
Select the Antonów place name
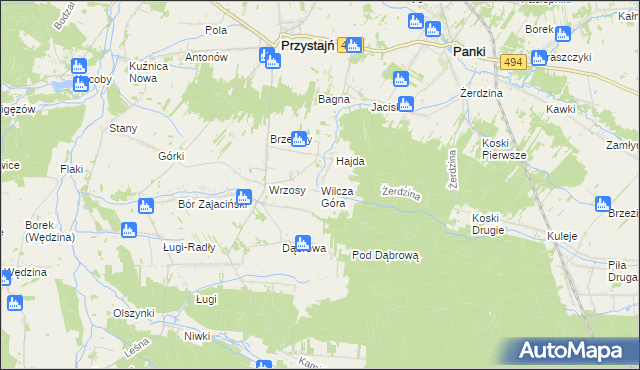pyautogui.click(x=206, y=57)
